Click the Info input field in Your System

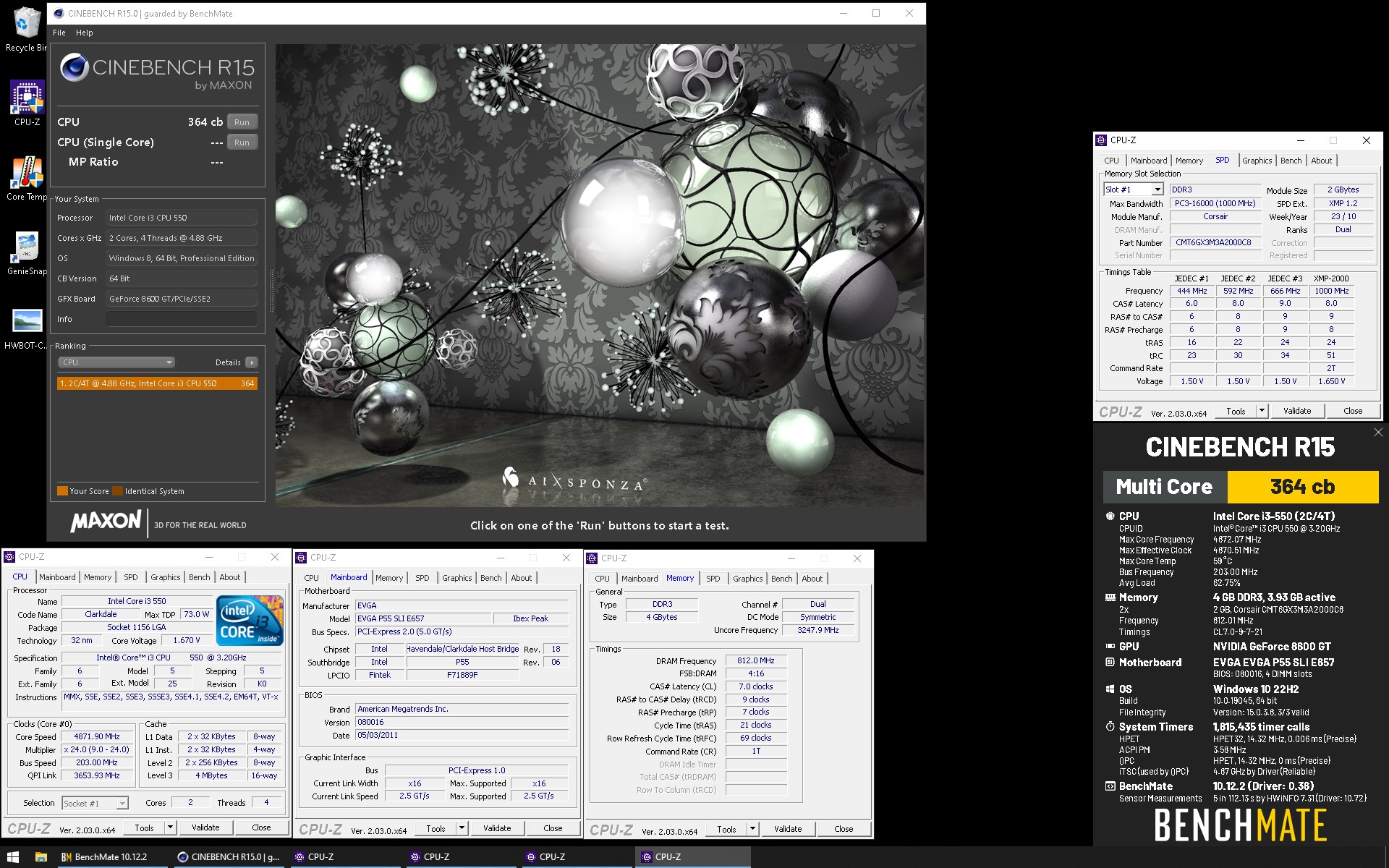182,319
